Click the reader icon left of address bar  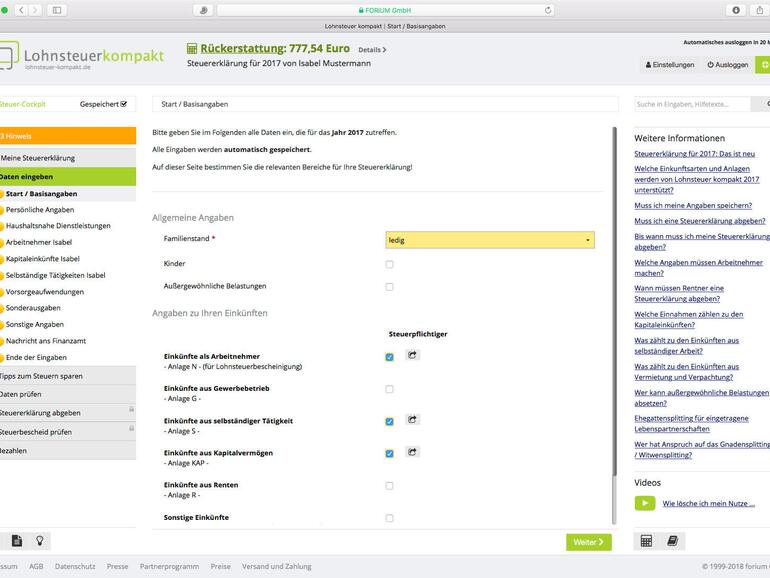pos(203,10)
